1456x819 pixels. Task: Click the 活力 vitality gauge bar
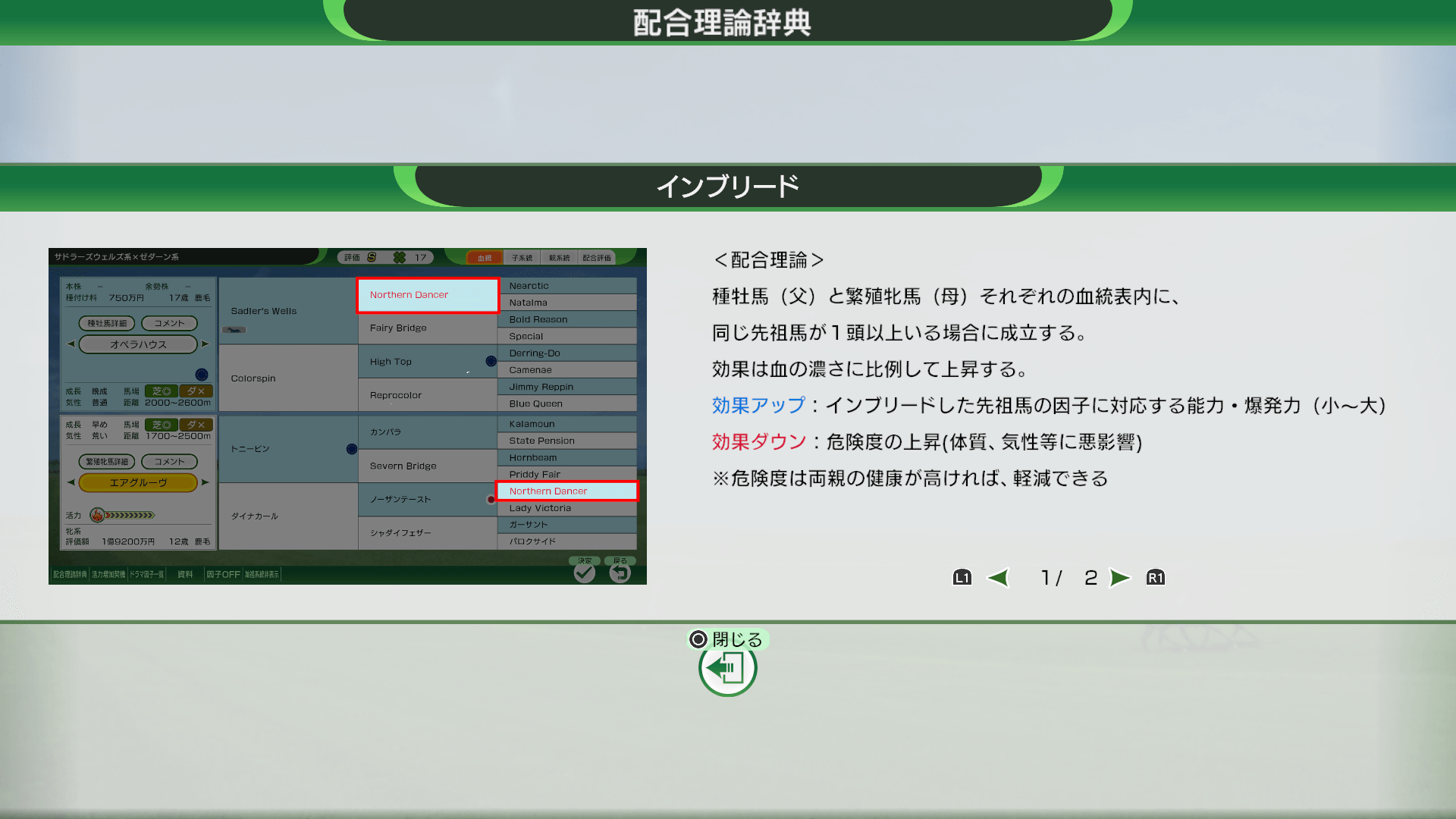[129, 516]
